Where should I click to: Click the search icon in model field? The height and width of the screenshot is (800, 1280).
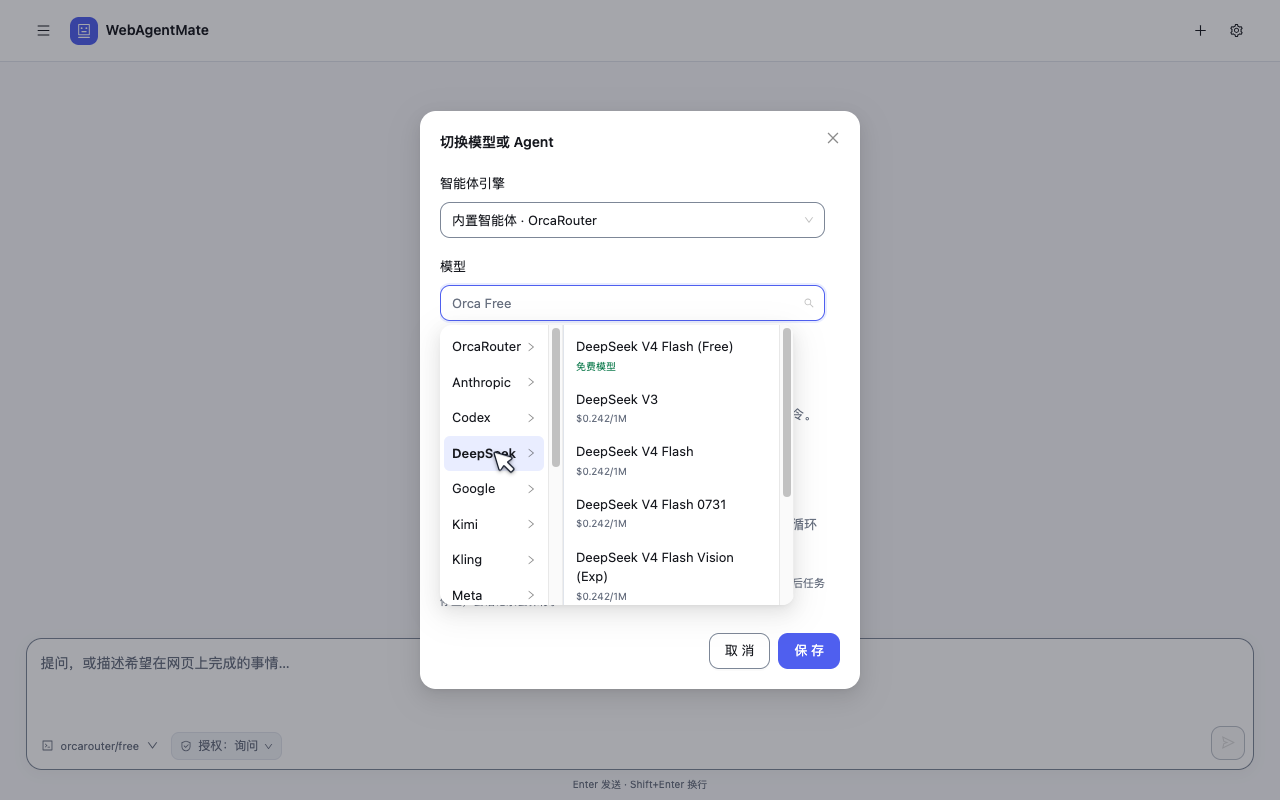click(x=809, y=303)
